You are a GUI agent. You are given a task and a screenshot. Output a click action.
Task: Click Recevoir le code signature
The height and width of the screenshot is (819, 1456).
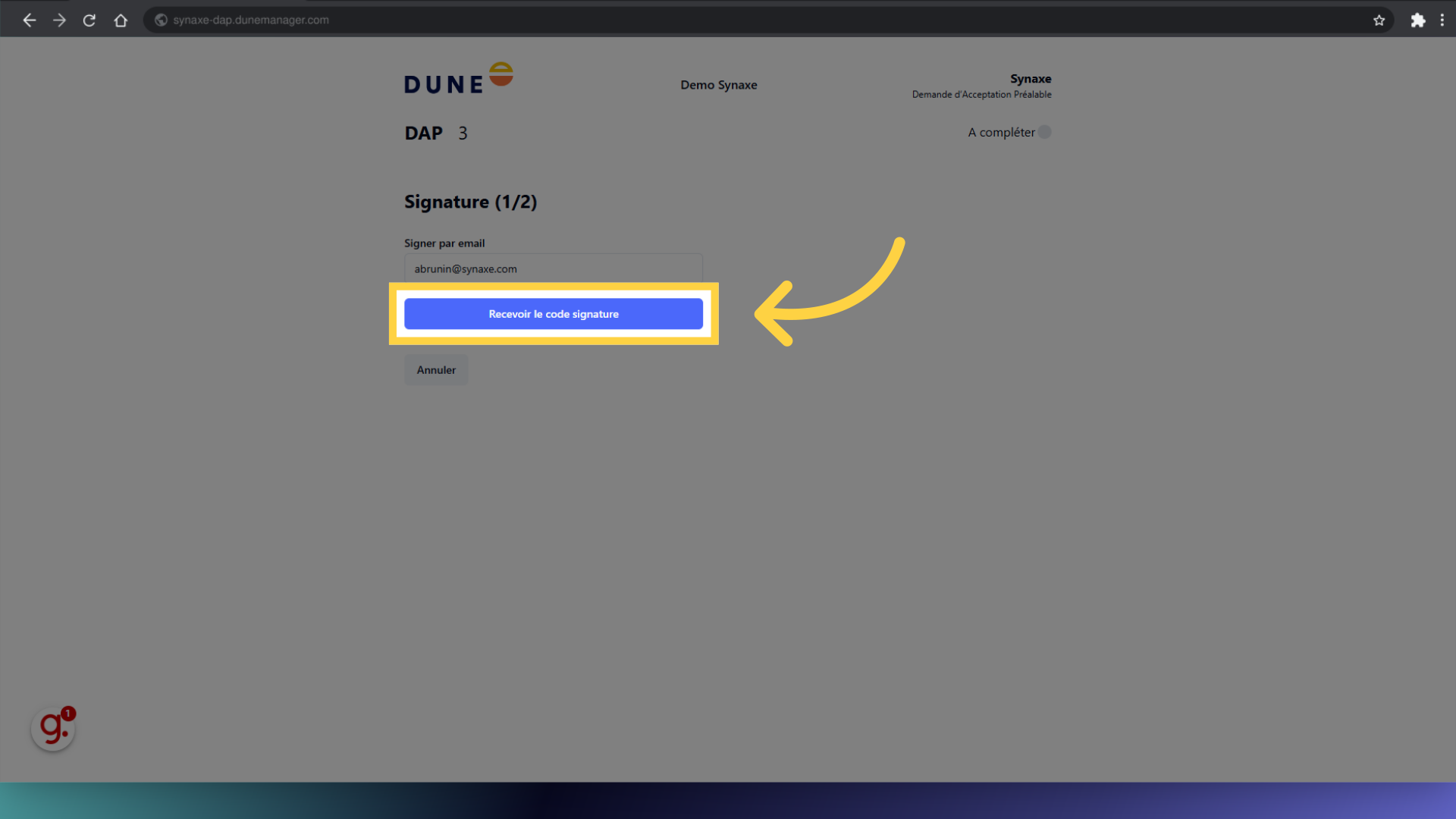click(553, 314)
